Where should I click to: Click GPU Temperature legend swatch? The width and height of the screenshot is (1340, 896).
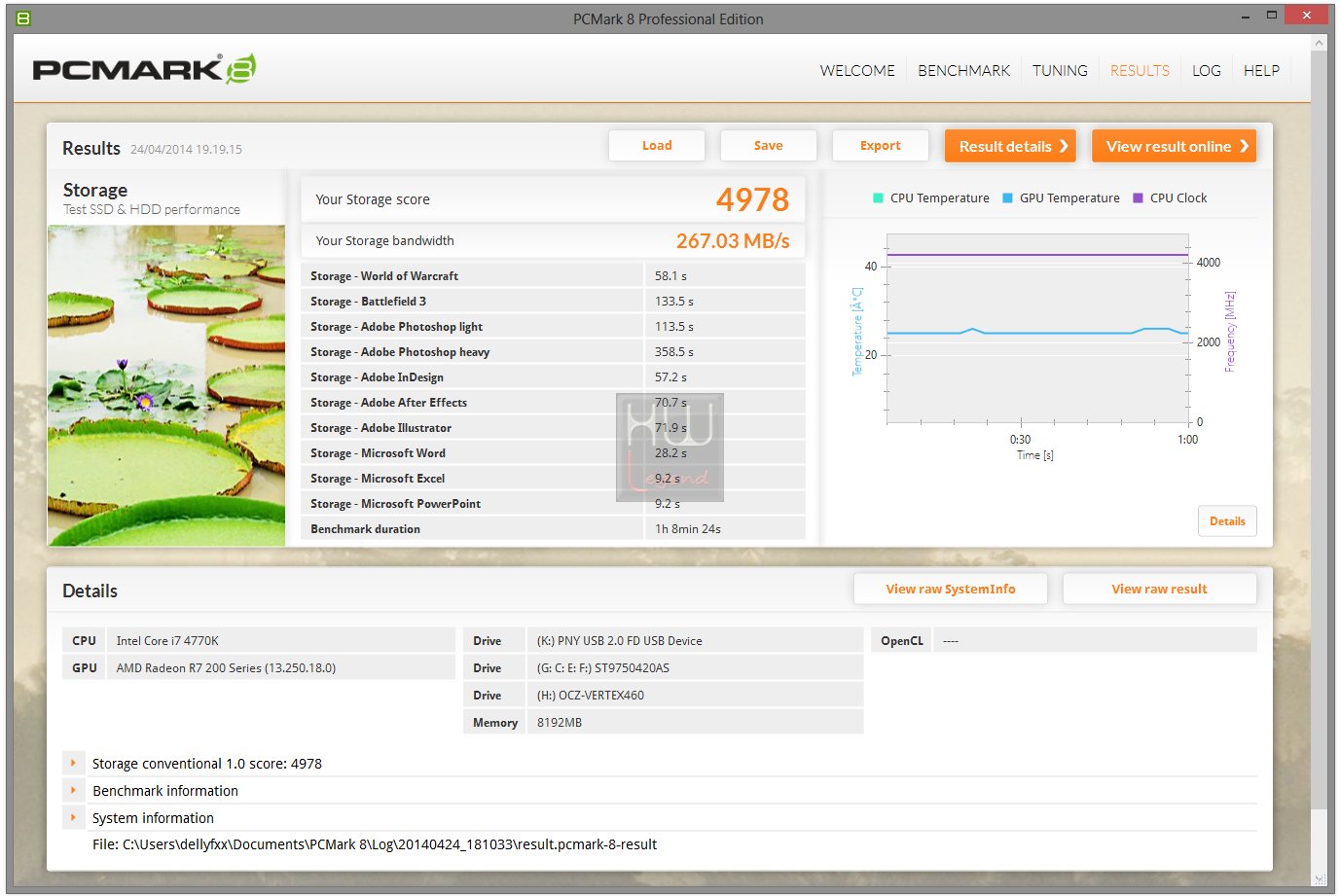pyautogui.click(x=1007, y=198)
